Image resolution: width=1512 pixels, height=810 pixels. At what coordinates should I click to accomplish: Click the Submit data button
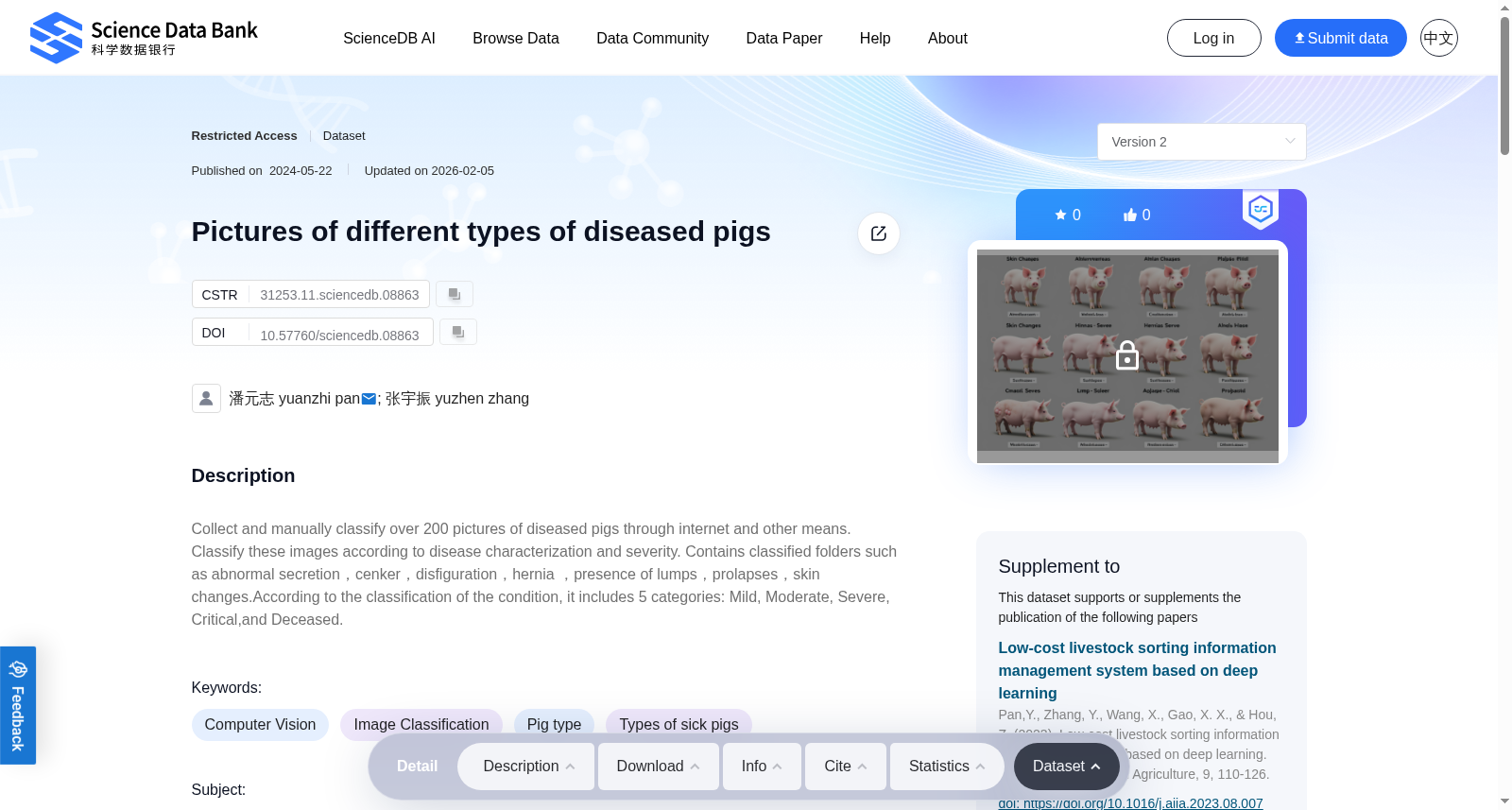coord(1341,38)
